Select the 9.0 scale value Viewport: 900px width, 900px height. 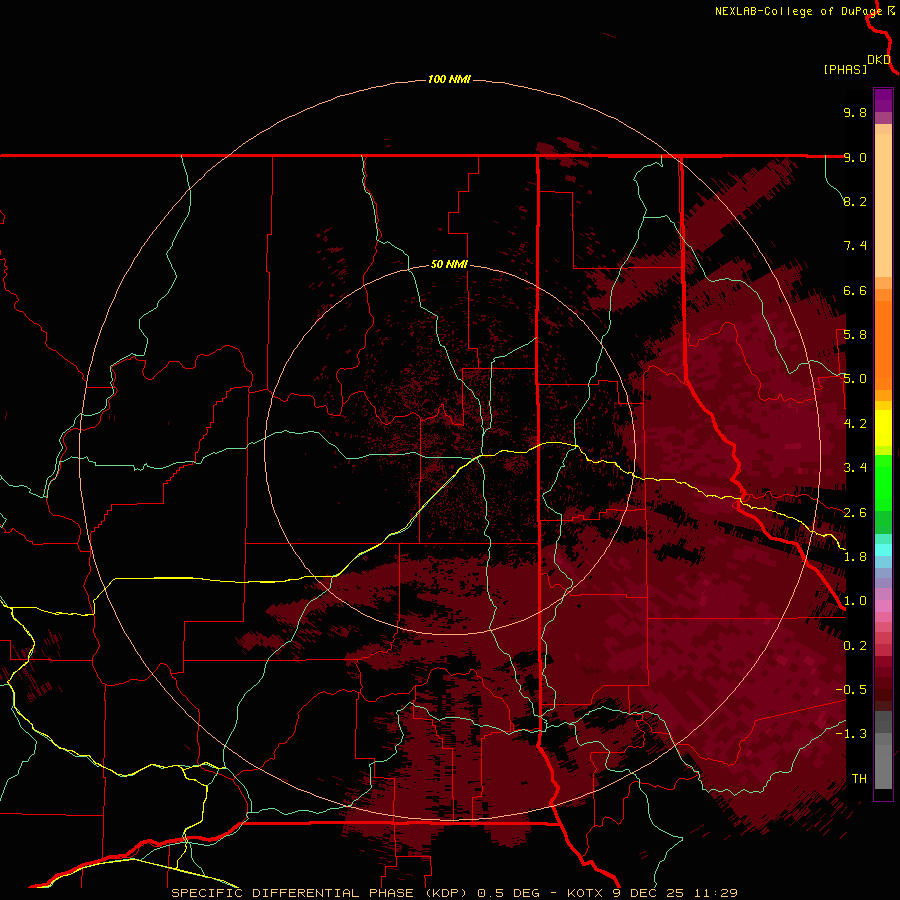click(855, 157)
